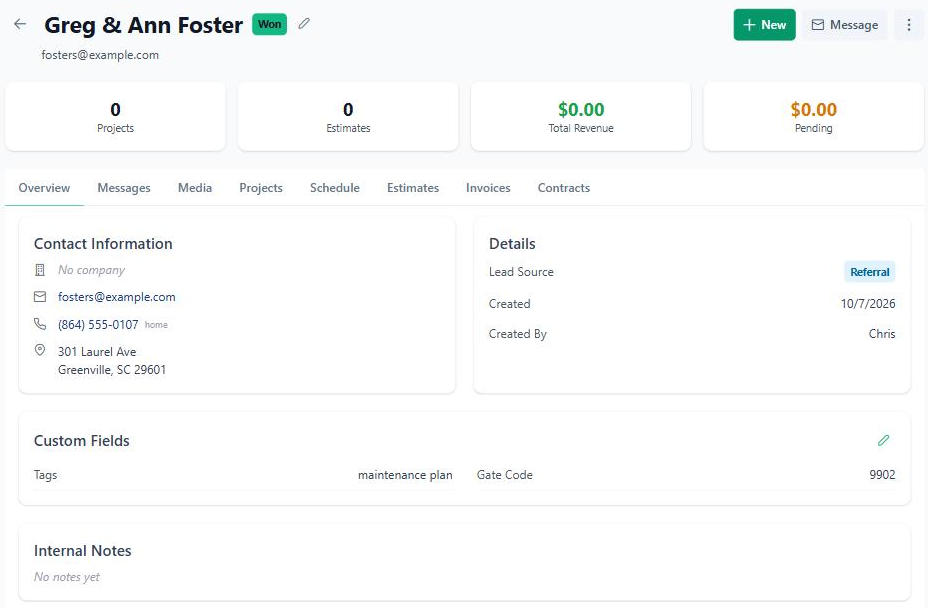Click the Internal Notes heading
The width and height of the screenshot is (928, 608).
pyautogui.click(x=83, y=551)
